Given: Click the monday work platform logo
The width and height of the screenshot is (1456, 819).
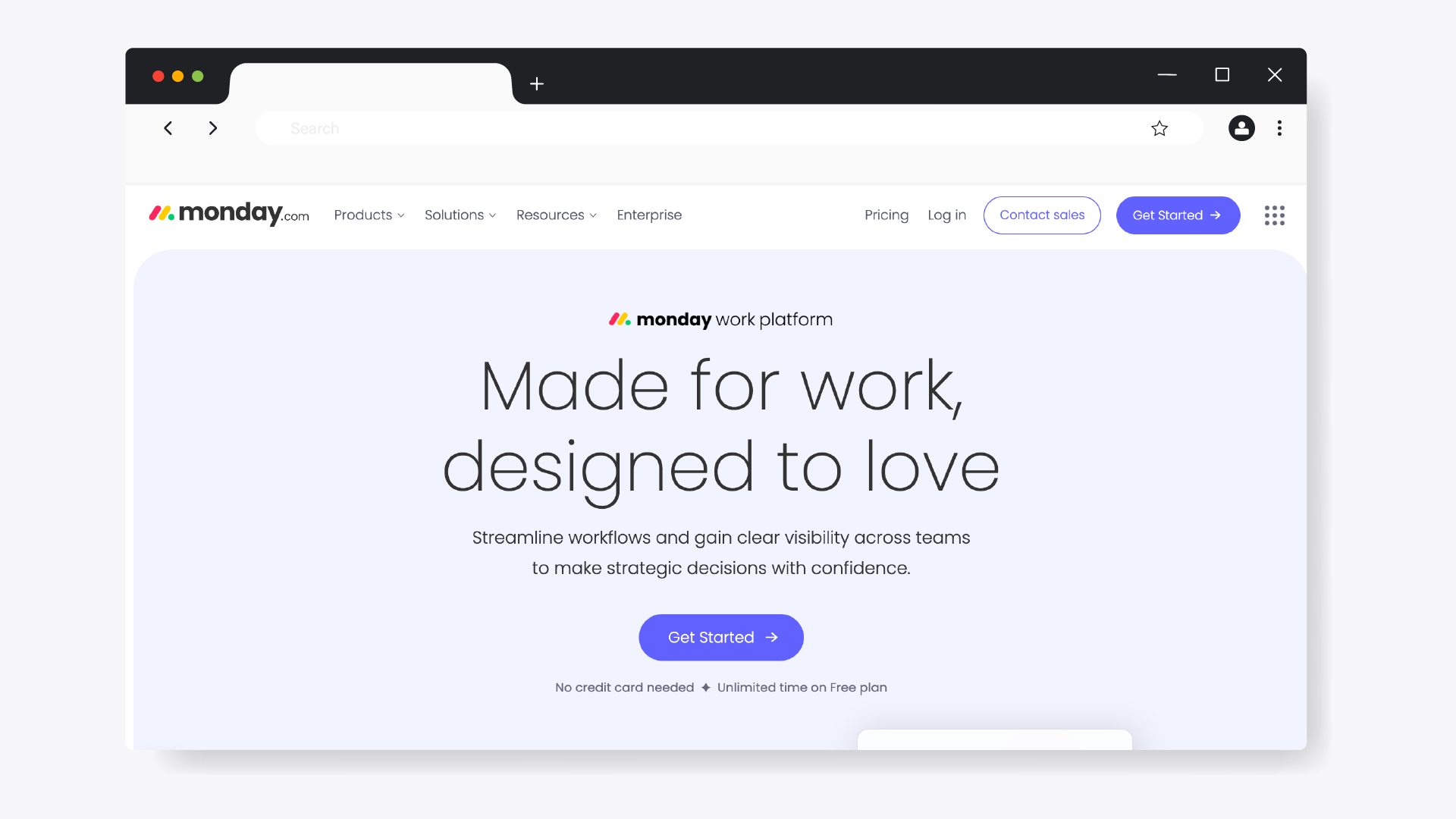Looking at the screenshot, I should (720, 319).
